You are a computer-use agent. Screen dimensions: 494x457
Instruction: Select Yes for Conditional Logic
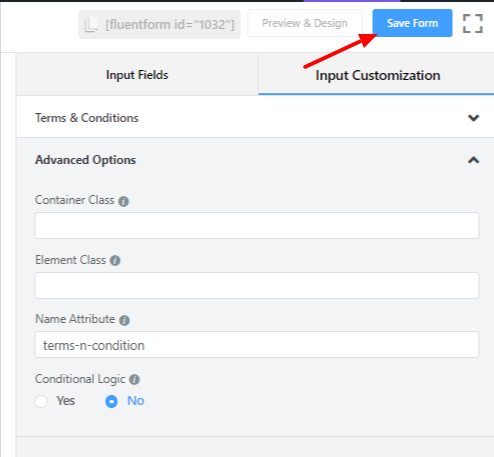pyautogui.click(x=41, y=401)
